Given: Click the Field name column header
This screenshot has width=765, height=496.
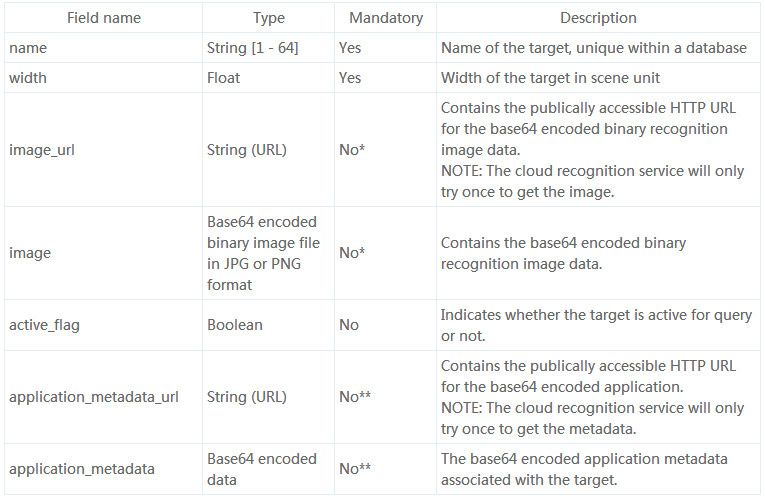Looking at the screenshot, I should (103, 18).
